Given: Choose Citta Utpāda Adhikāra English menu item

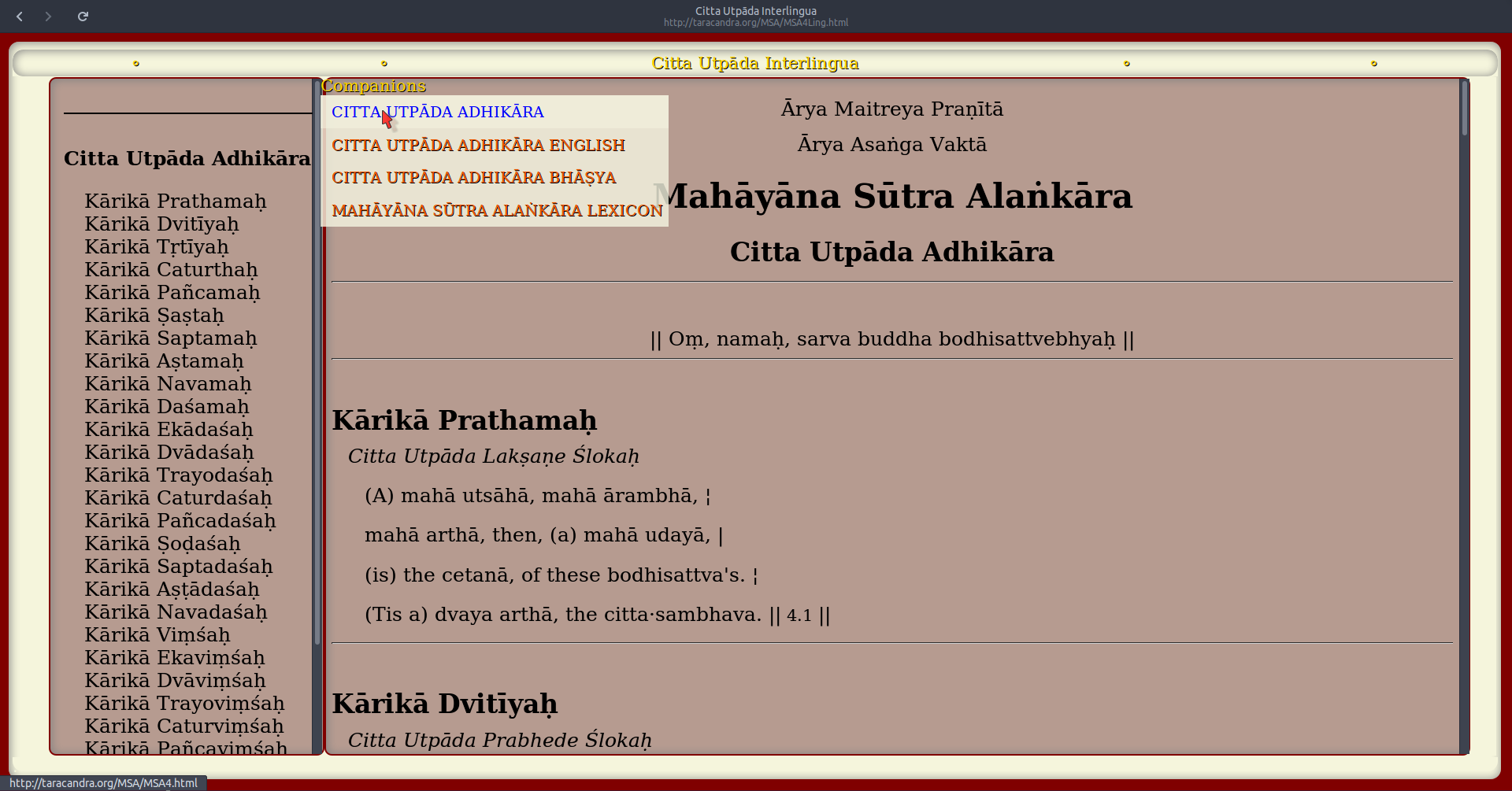Looking at the screenshot, I should (478, 146).
